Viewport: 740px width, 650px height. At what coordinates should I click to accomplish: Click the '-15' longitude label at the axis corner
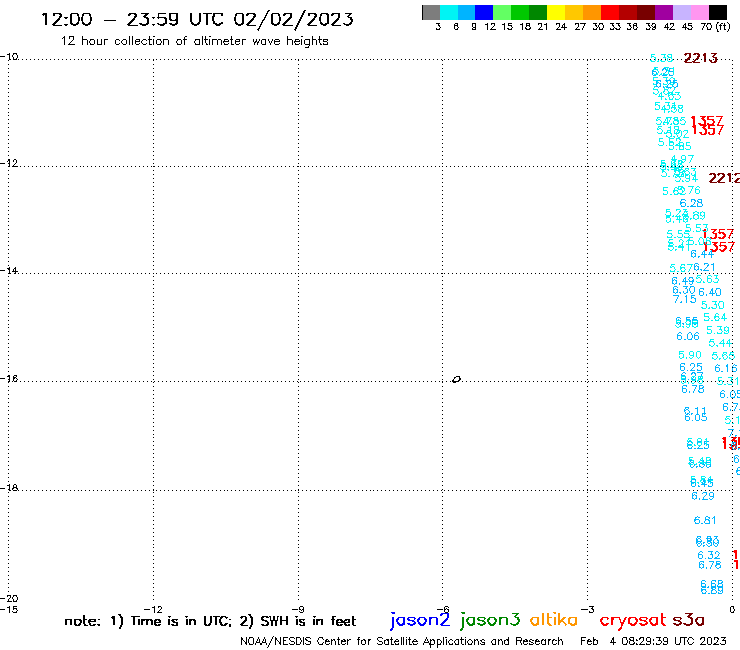[9, 609]
